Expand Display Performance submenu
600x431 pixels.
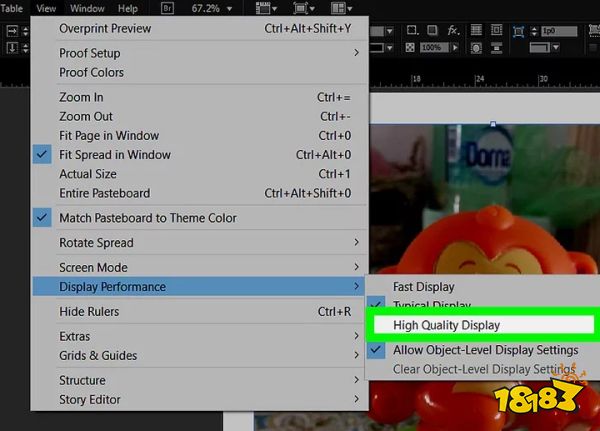coord(199,286)
